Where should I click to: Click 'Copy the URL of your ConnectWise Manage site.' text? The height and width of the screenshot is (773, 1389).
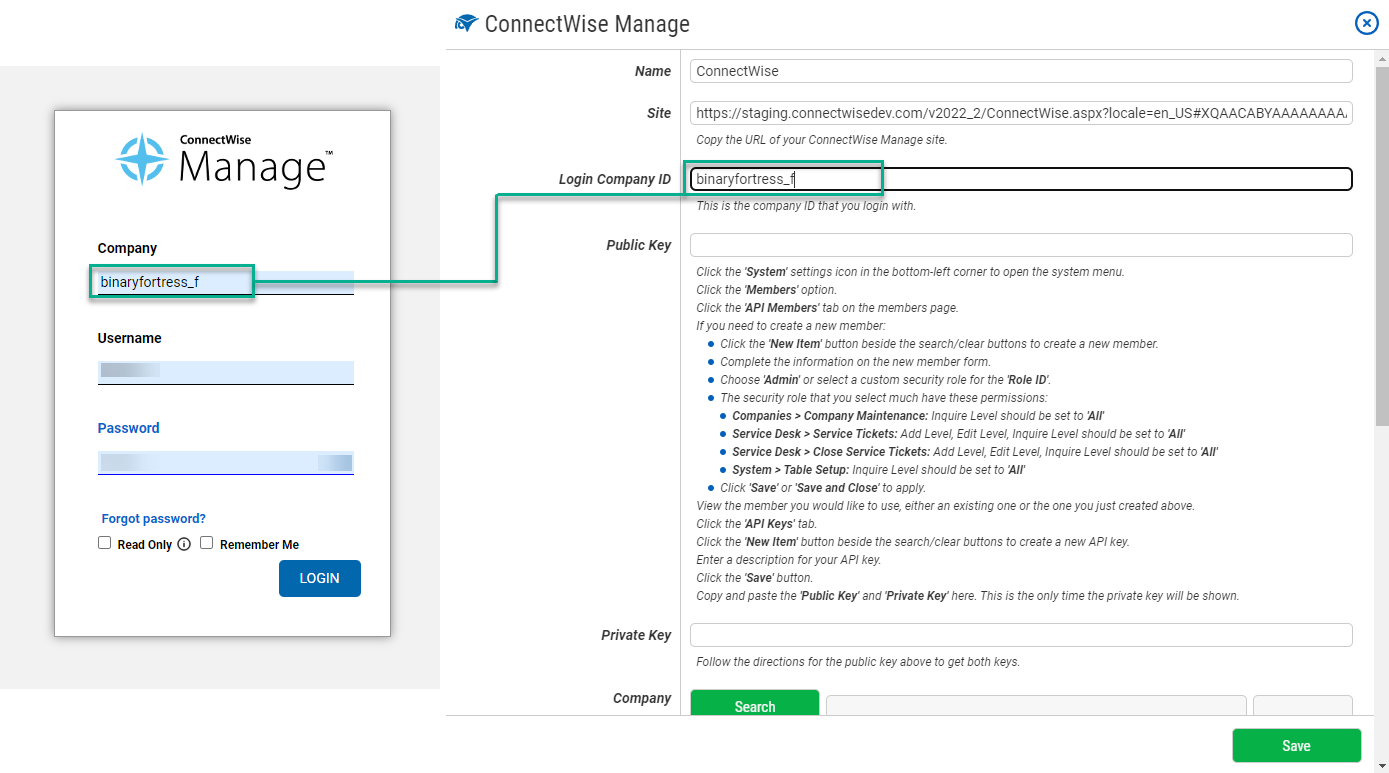[x=821, y=140]
